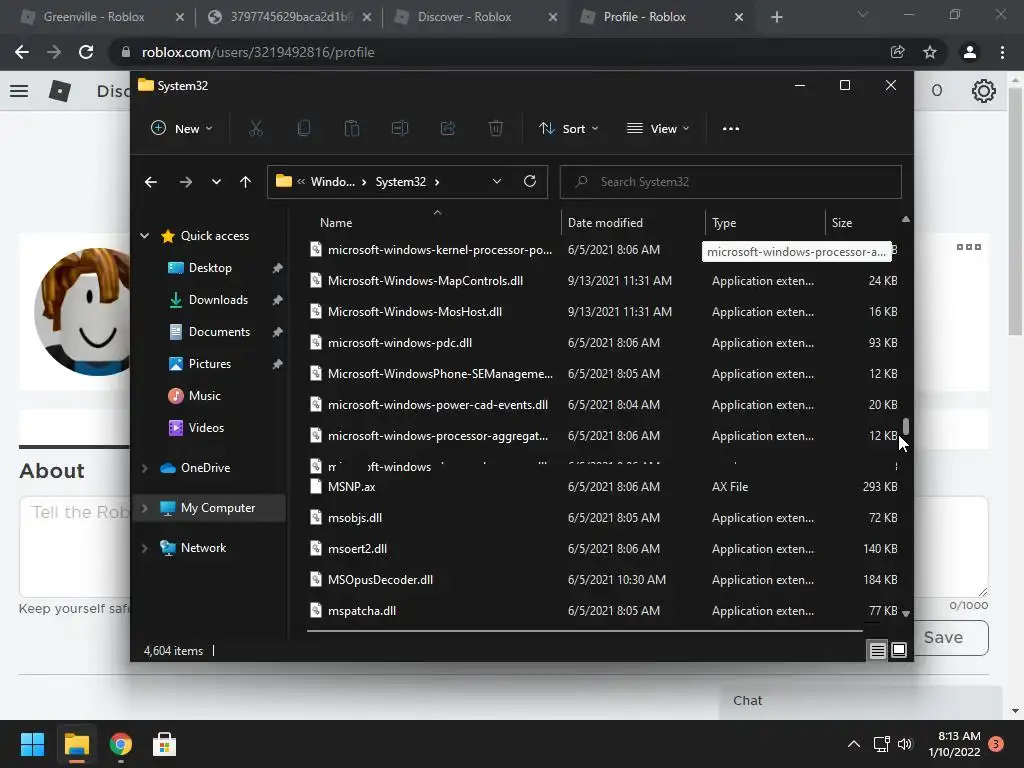Screen dimensions: 1024x768
Task: Click the Paste clipboard icon
Action: coord(351,129)
